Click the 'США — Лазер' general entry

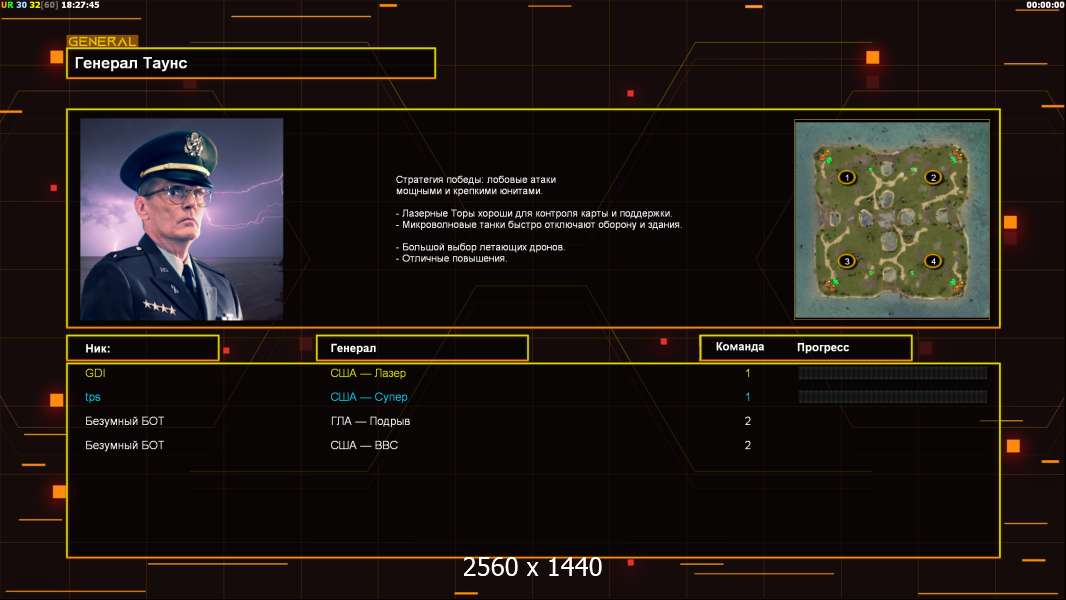(368, 373)
